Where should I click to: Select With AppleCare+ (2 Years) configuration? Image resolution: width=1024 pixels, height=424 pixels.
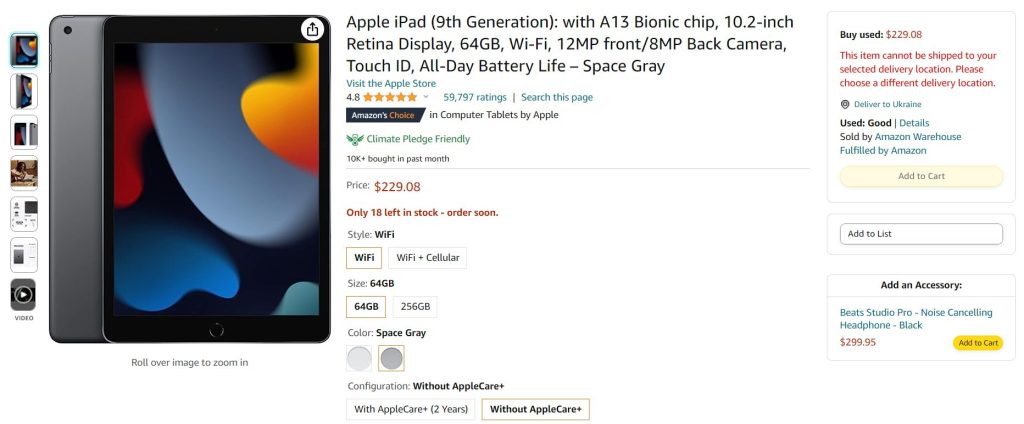tap(410, 409)
